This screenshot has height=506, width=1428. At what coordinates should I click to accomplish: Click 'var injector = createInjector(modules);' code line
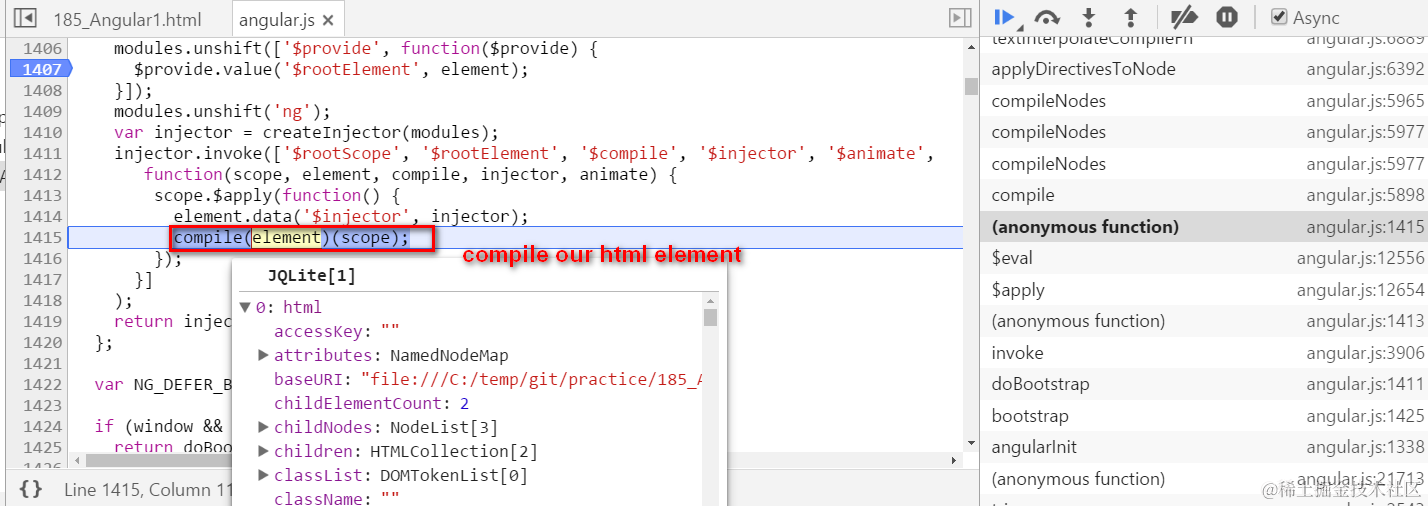306,132
